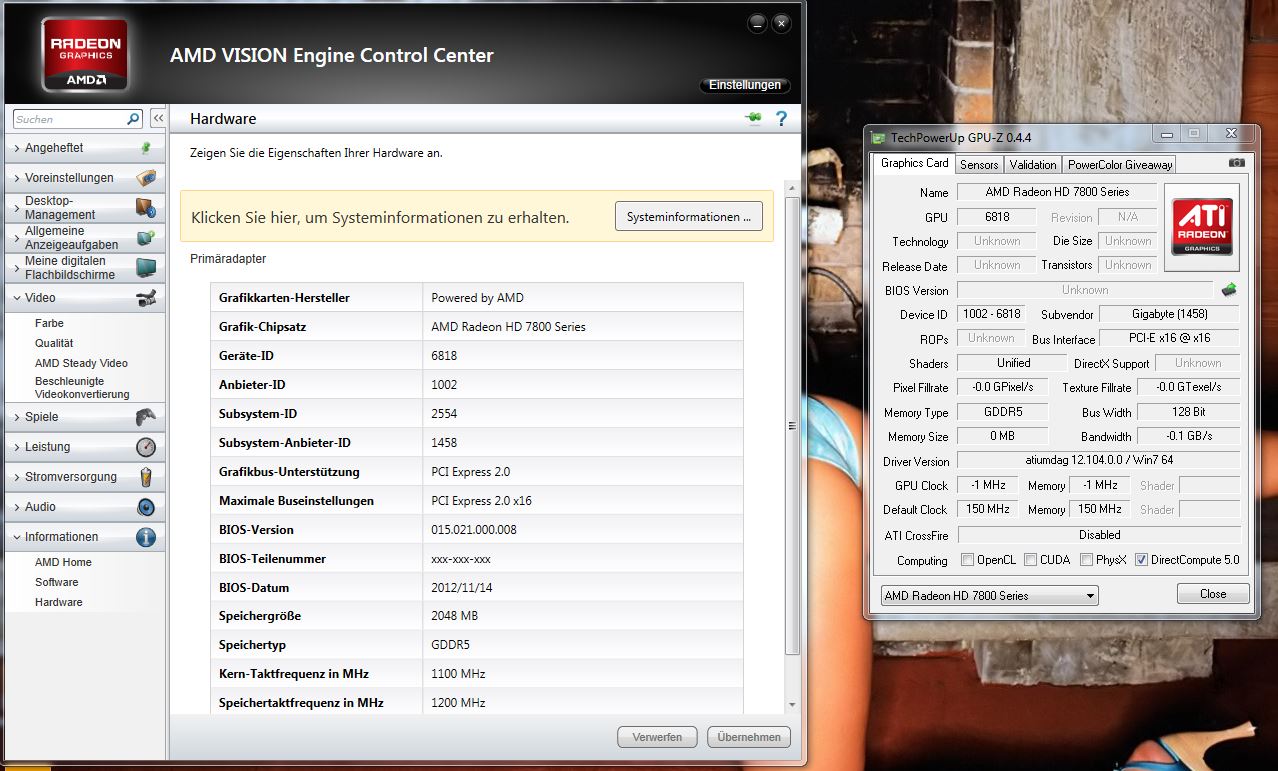Click the ATI Radeon logo in GPU-Z
Screen dimensions: 1278x771
1203,227
